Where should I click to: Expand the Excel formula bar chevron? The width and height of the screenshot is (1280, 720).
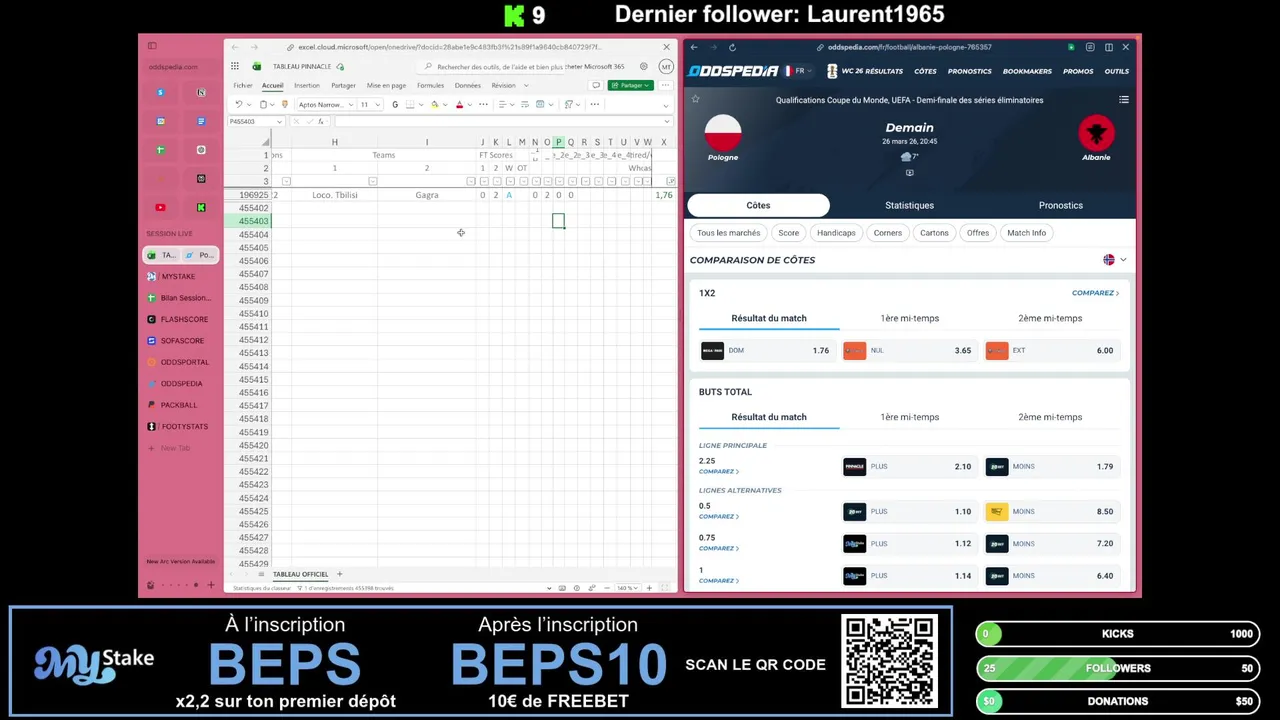click(666, 121)
